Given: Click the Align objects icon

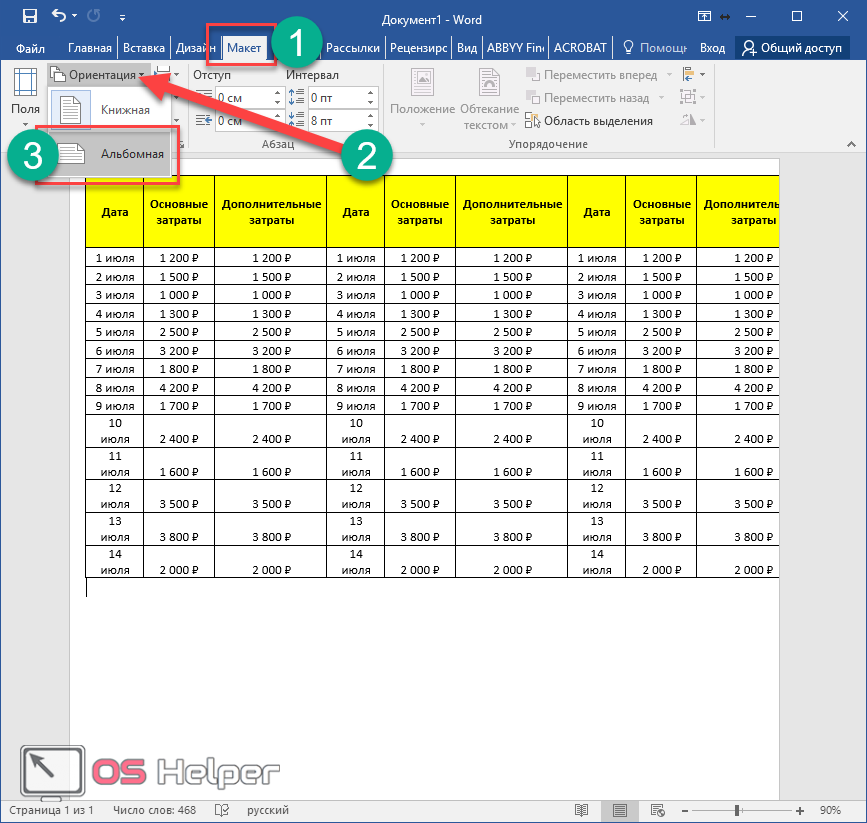Looking at the screenshot, I should click(x=688, y=75).
